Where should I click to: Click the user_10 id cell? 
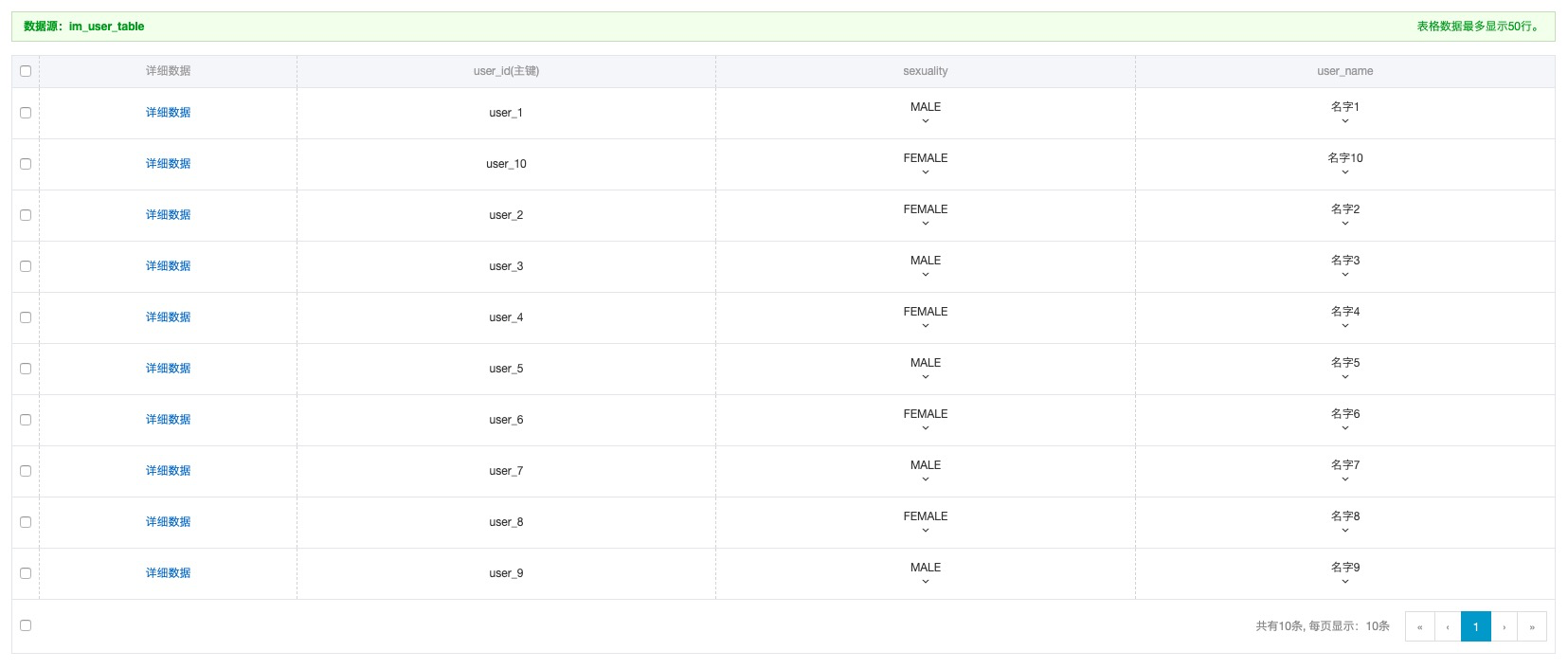pyautogui.click(x=506, y=164)
